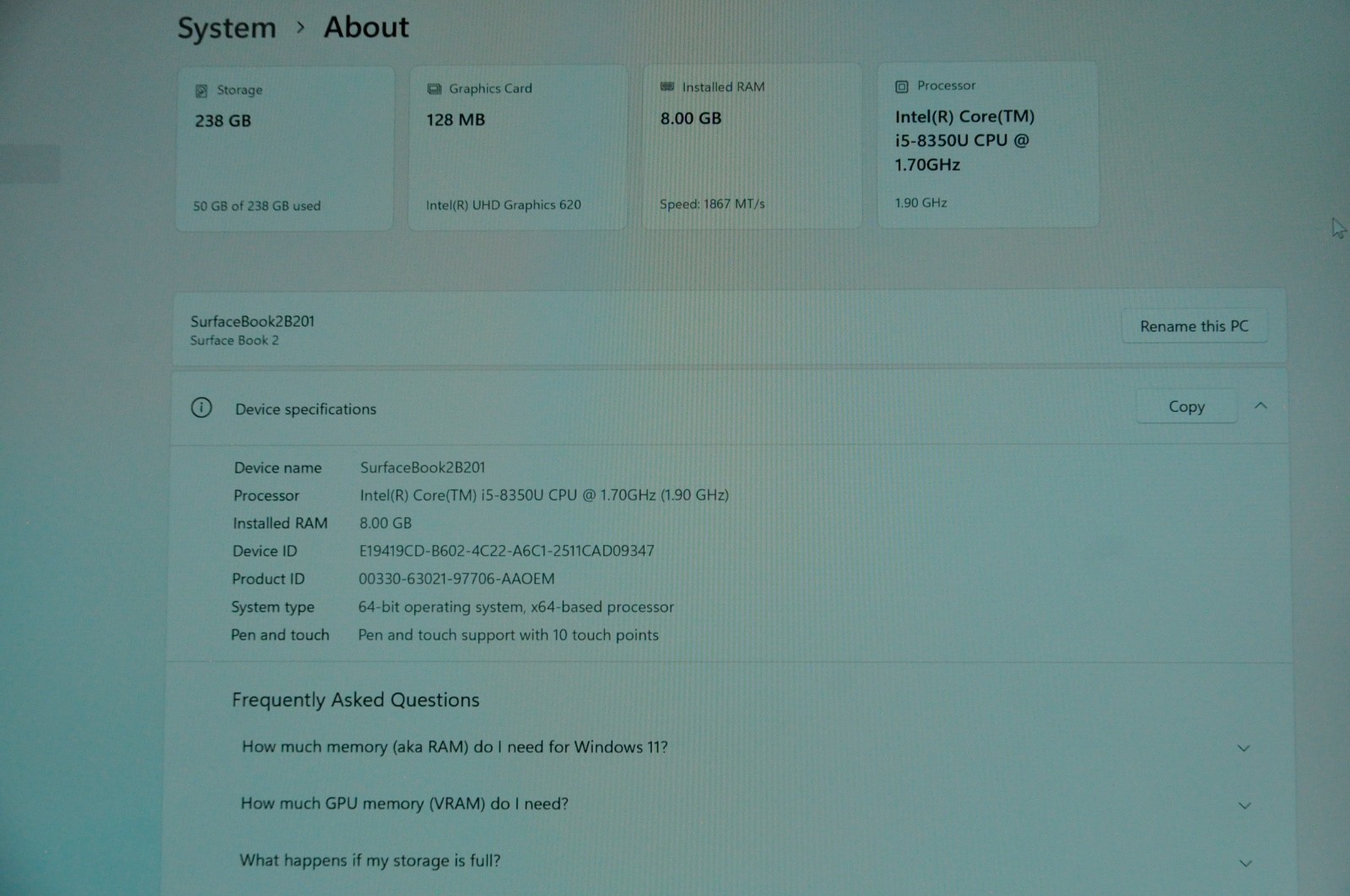Image resolution: width=1350 pixels, height=896 pixels.
Task: Click 'Pen and touch support' value text
Action: tap(508, 634)
